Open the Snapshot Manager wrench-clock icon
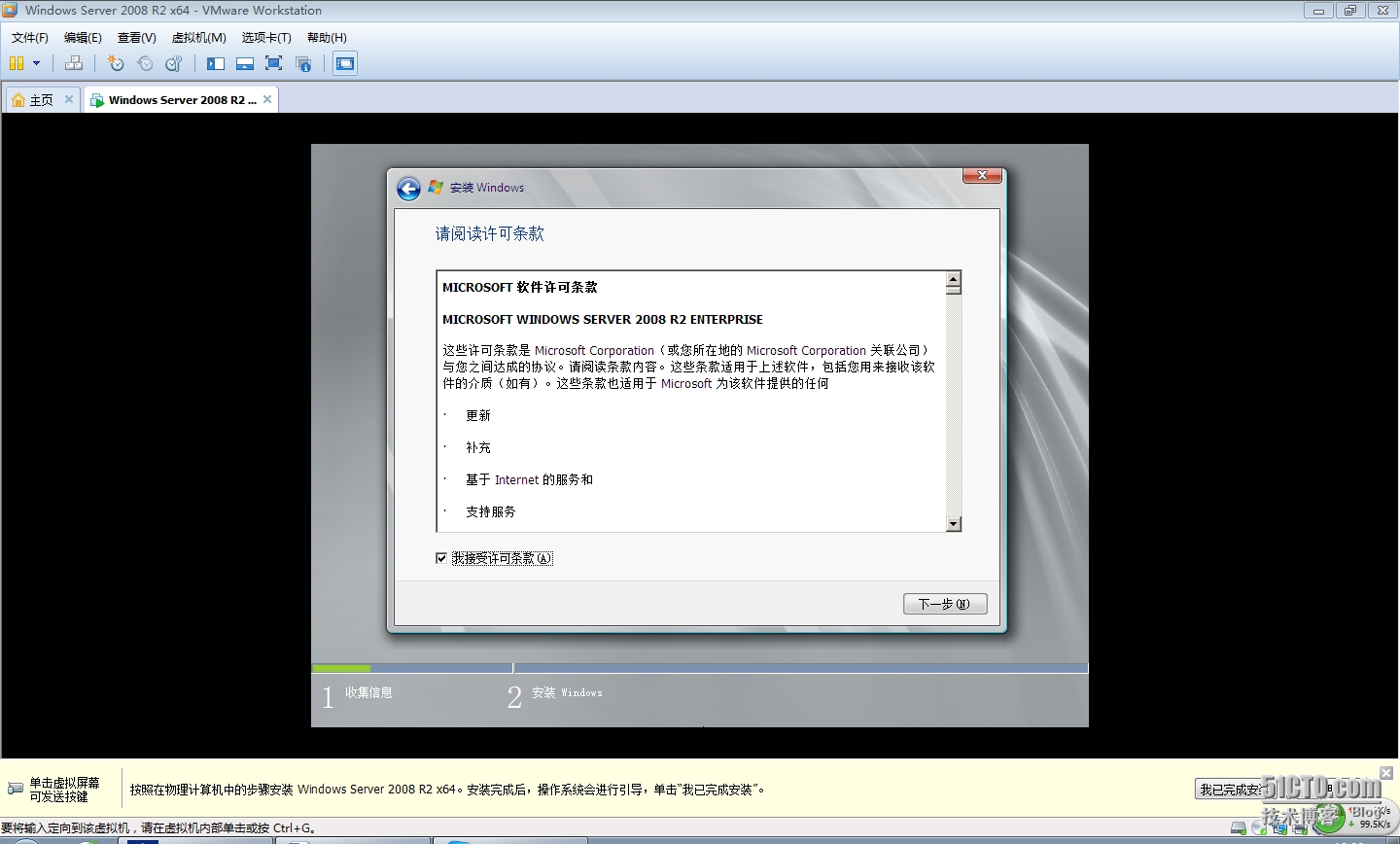Viewport: 1400px width, 844px height. pos(174,63)
